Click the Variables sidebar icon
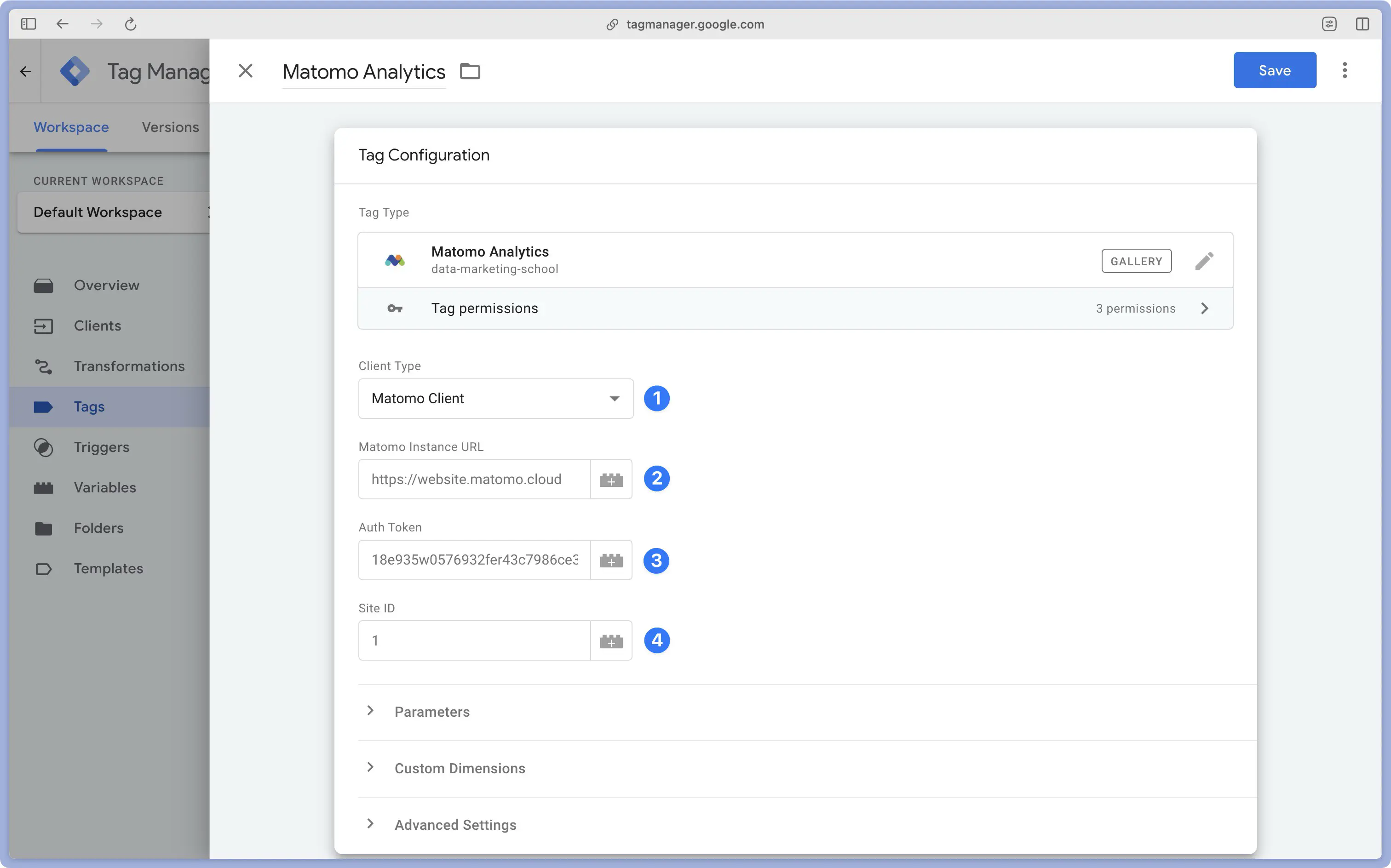 pos(43,488)
